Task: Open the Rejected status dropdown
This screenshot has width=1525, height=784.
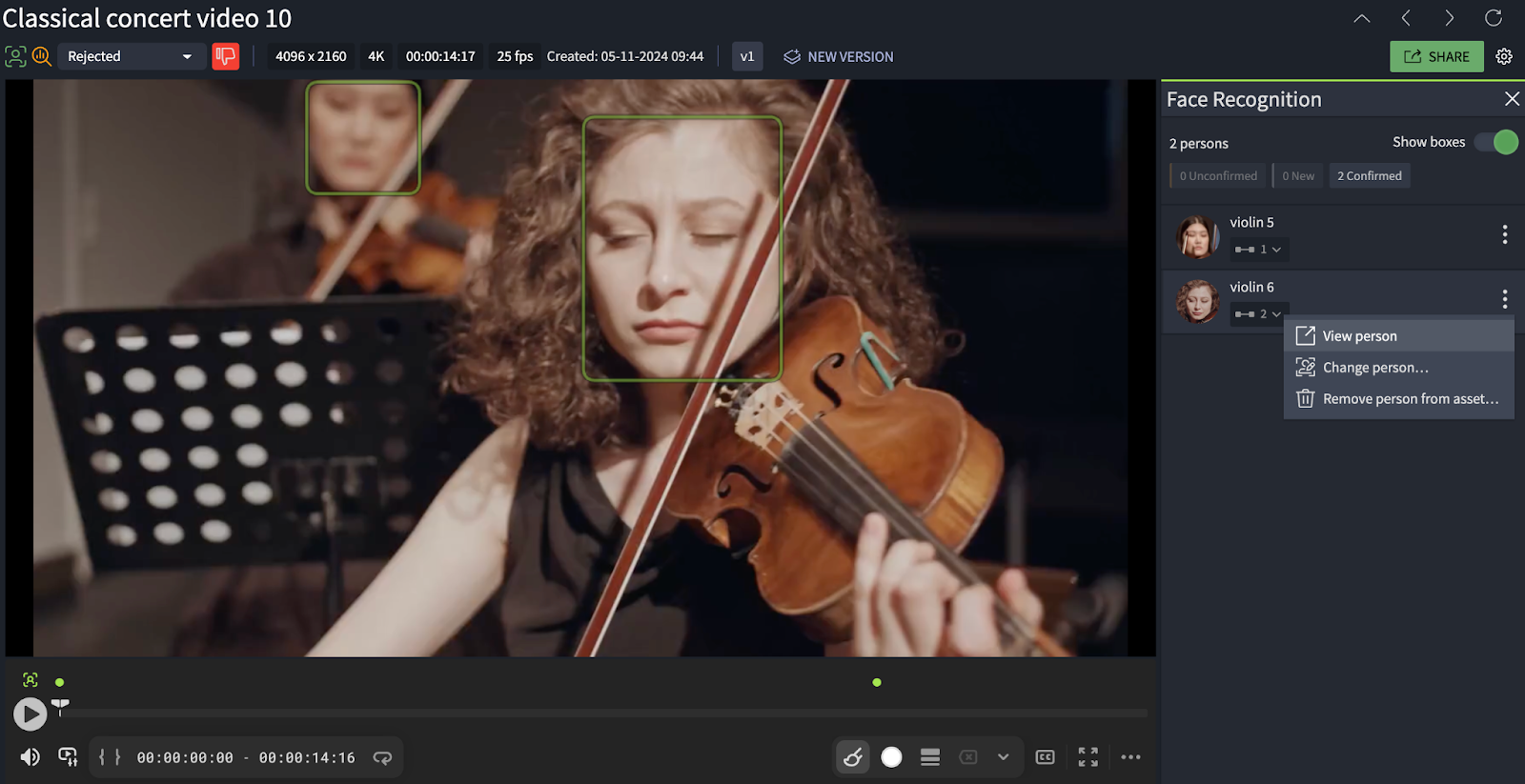Action: [130, 56]
